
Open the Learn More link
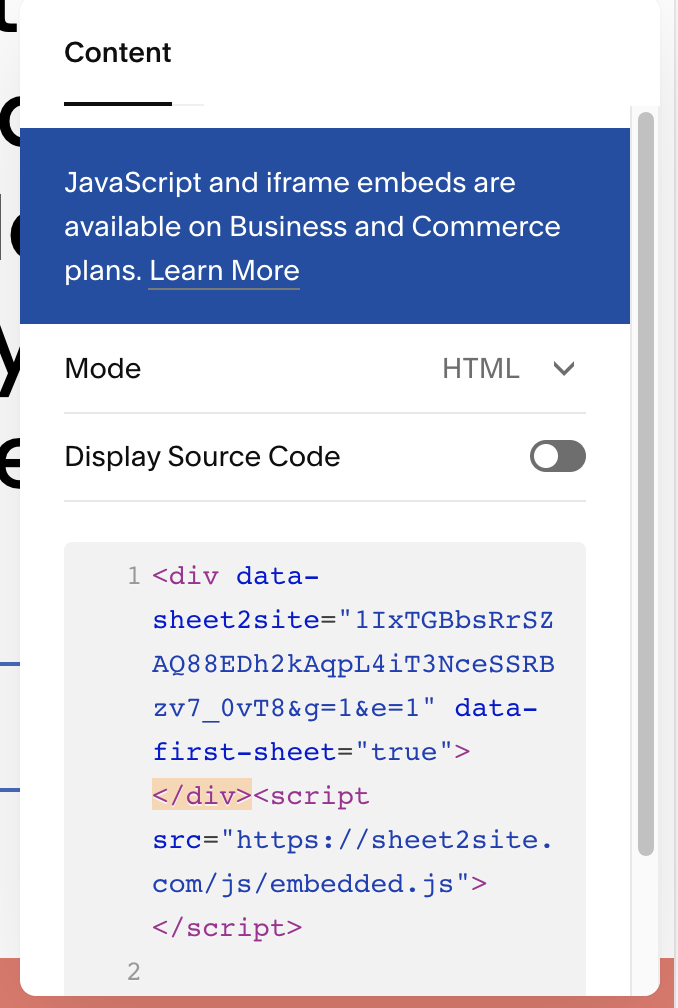tap(224, 271)
